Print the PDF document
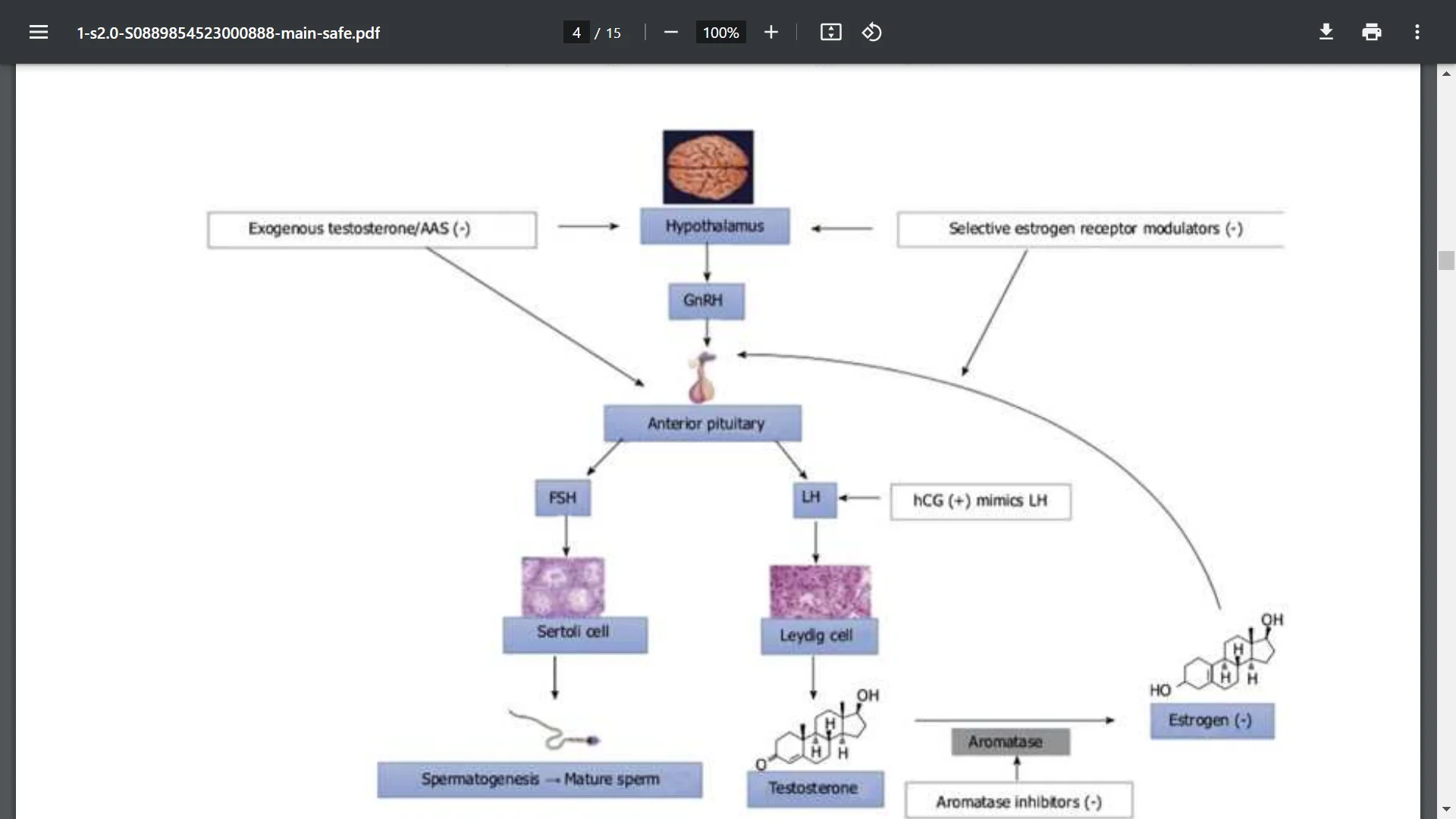 pos(1372,32)
